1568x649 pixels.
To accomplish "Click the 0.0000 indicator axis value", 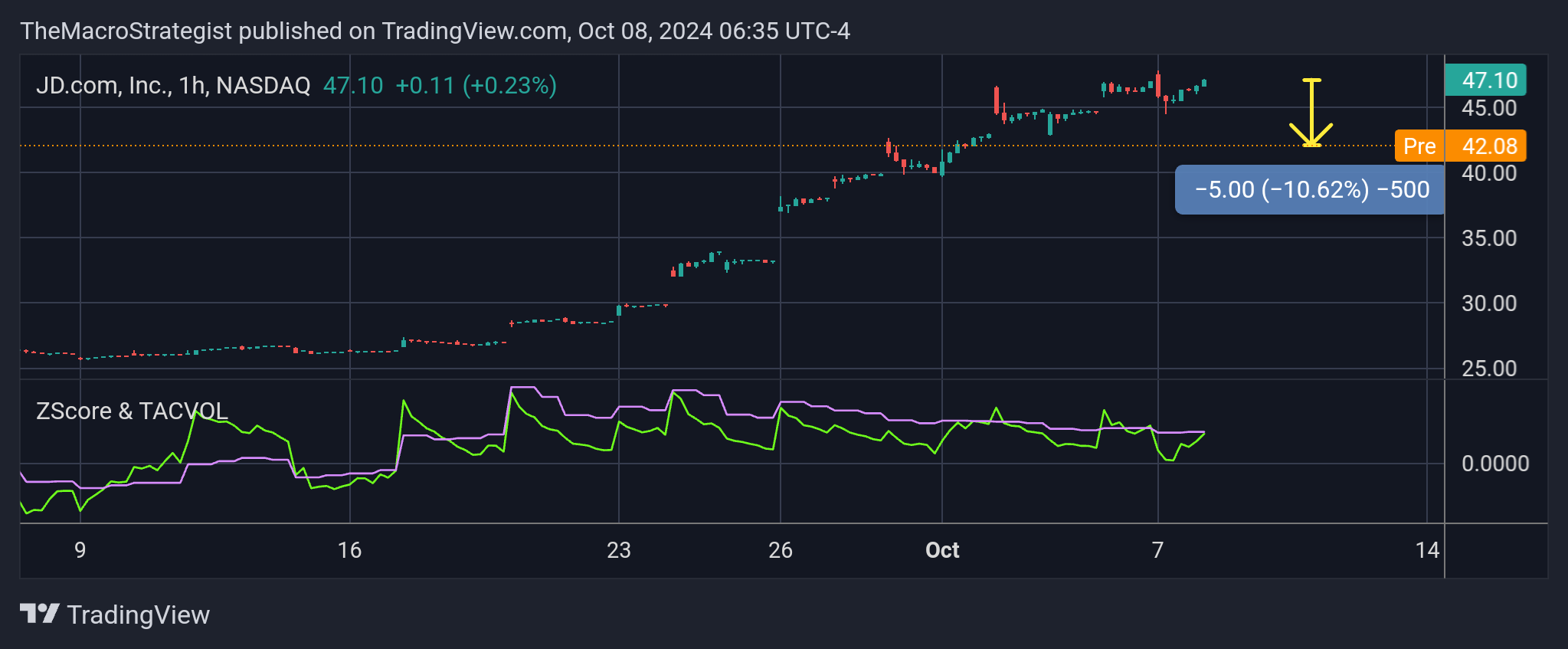I will coord(1494,464).
